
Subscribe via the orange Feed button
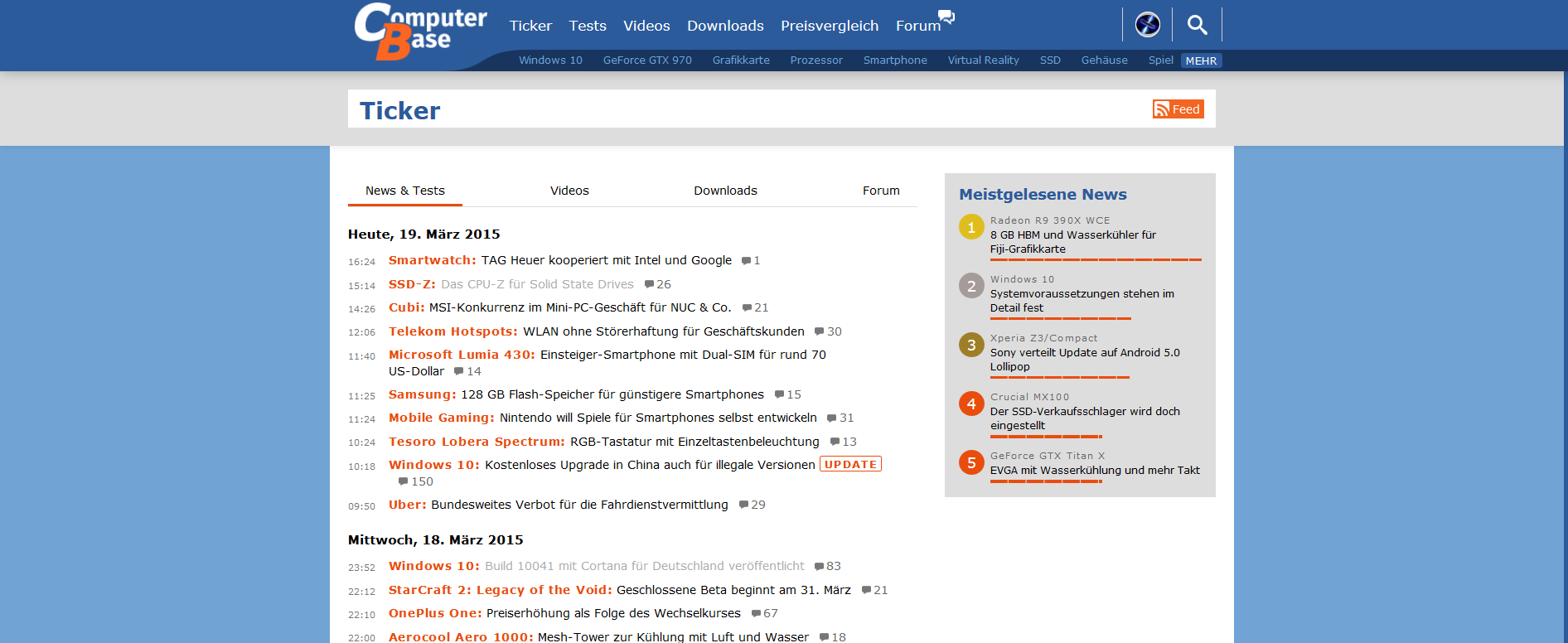click(1178, 109)
